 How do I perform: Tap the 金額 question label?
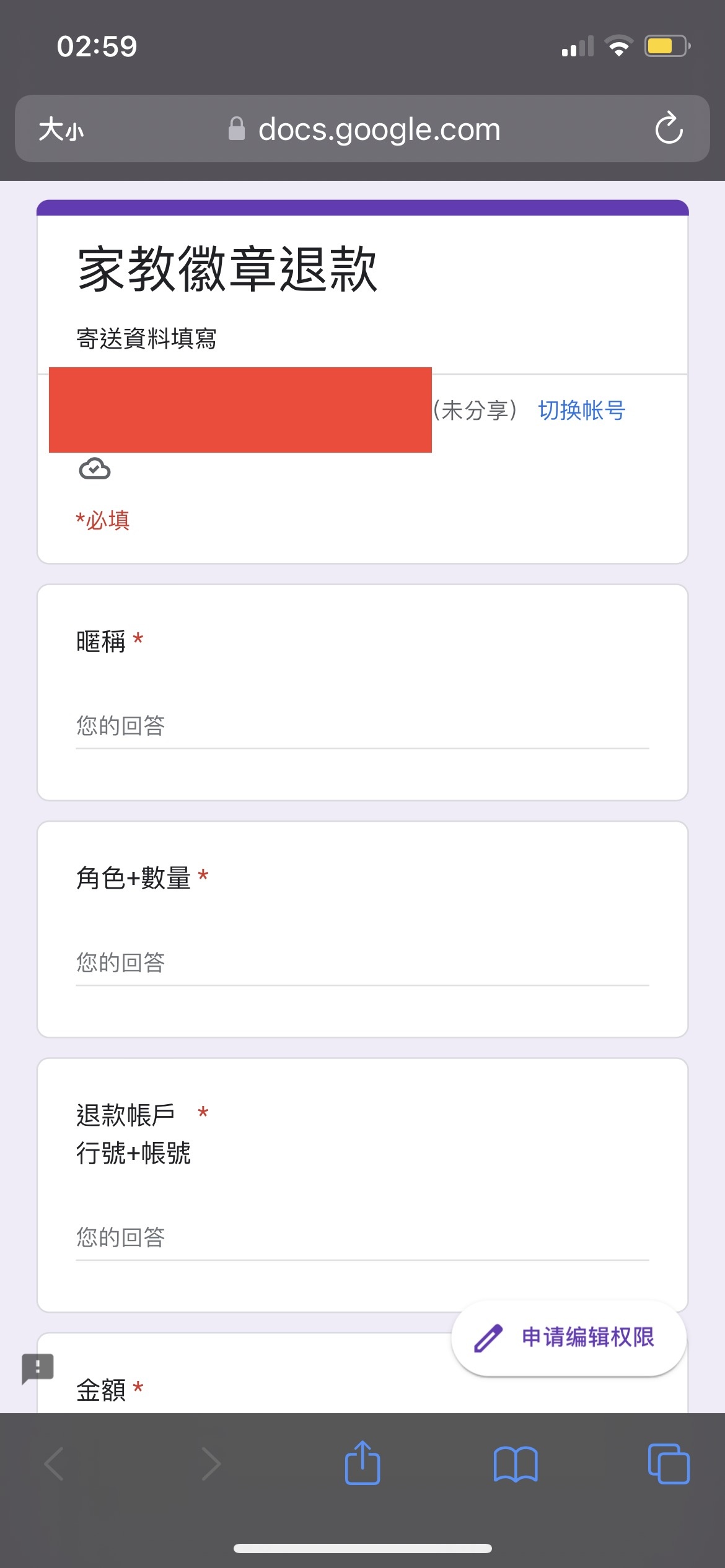coord(101,1390)
